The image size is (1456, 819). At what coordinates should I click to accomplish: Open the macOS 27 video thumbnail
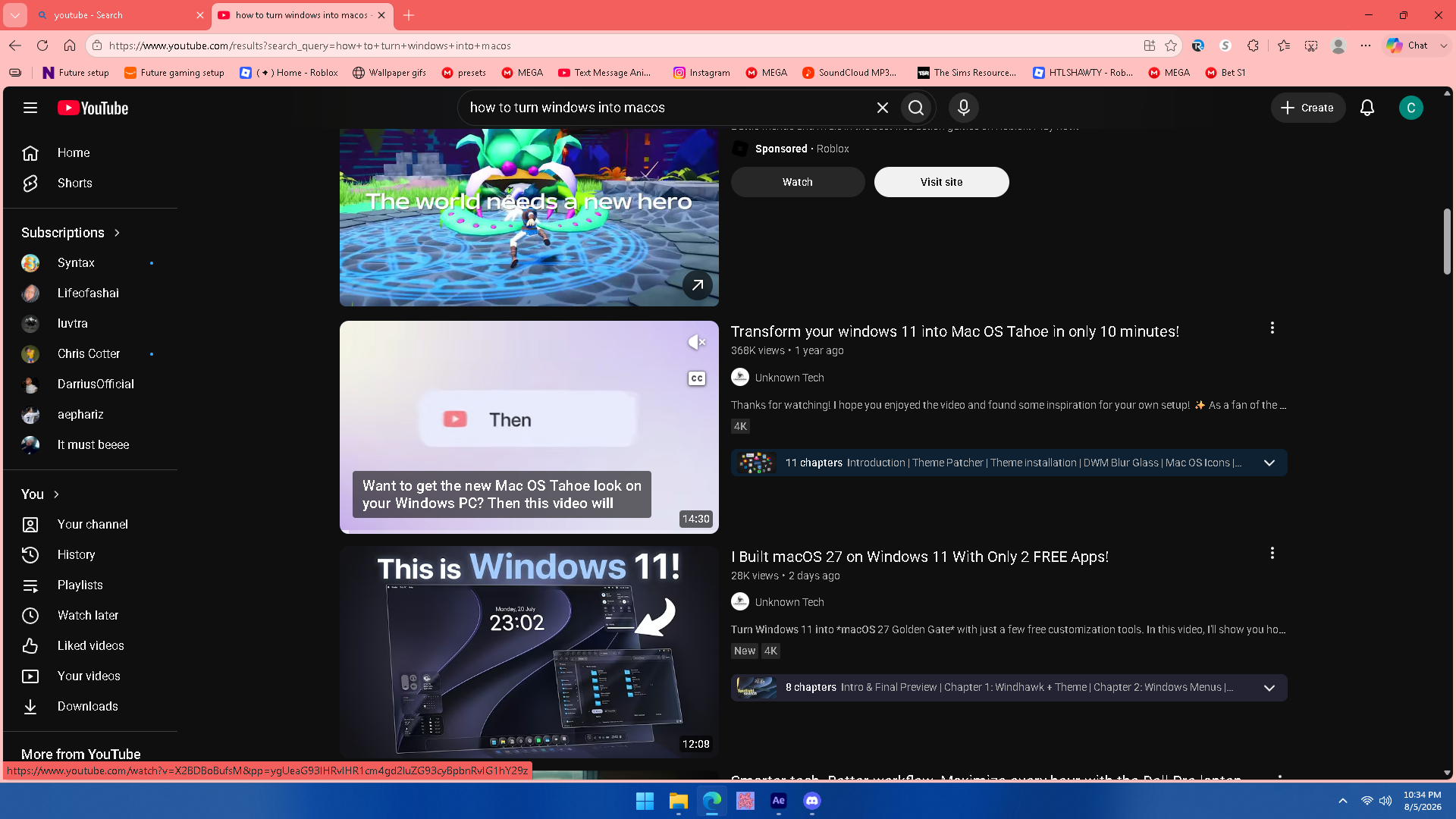pos(529,651)
